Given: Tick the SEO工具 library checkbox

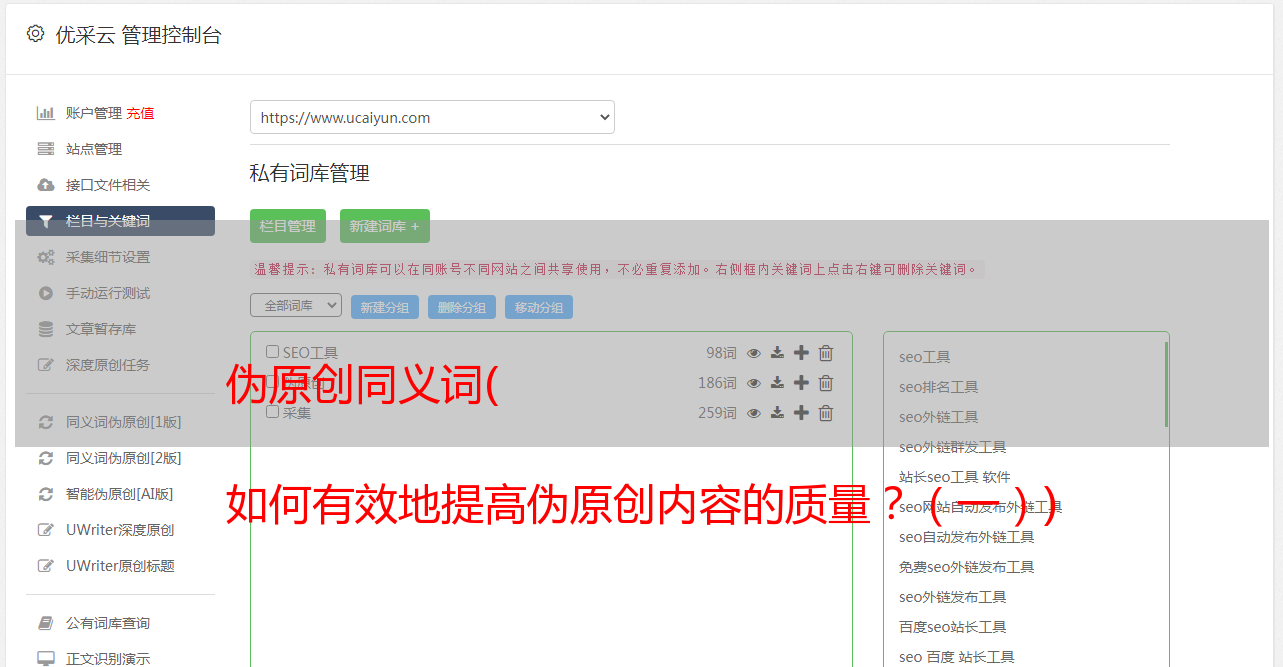Looking at the screenshot, I should 272,352.
